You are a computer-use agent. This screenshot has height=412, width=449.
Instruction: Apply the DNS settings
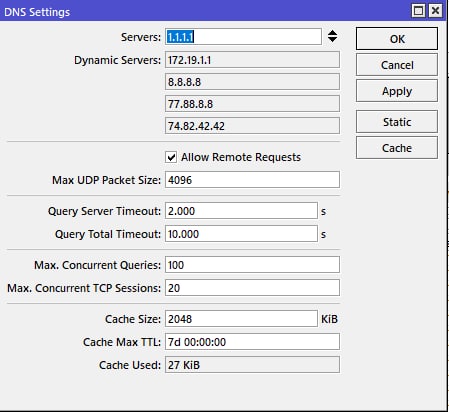tap(397, 91)
